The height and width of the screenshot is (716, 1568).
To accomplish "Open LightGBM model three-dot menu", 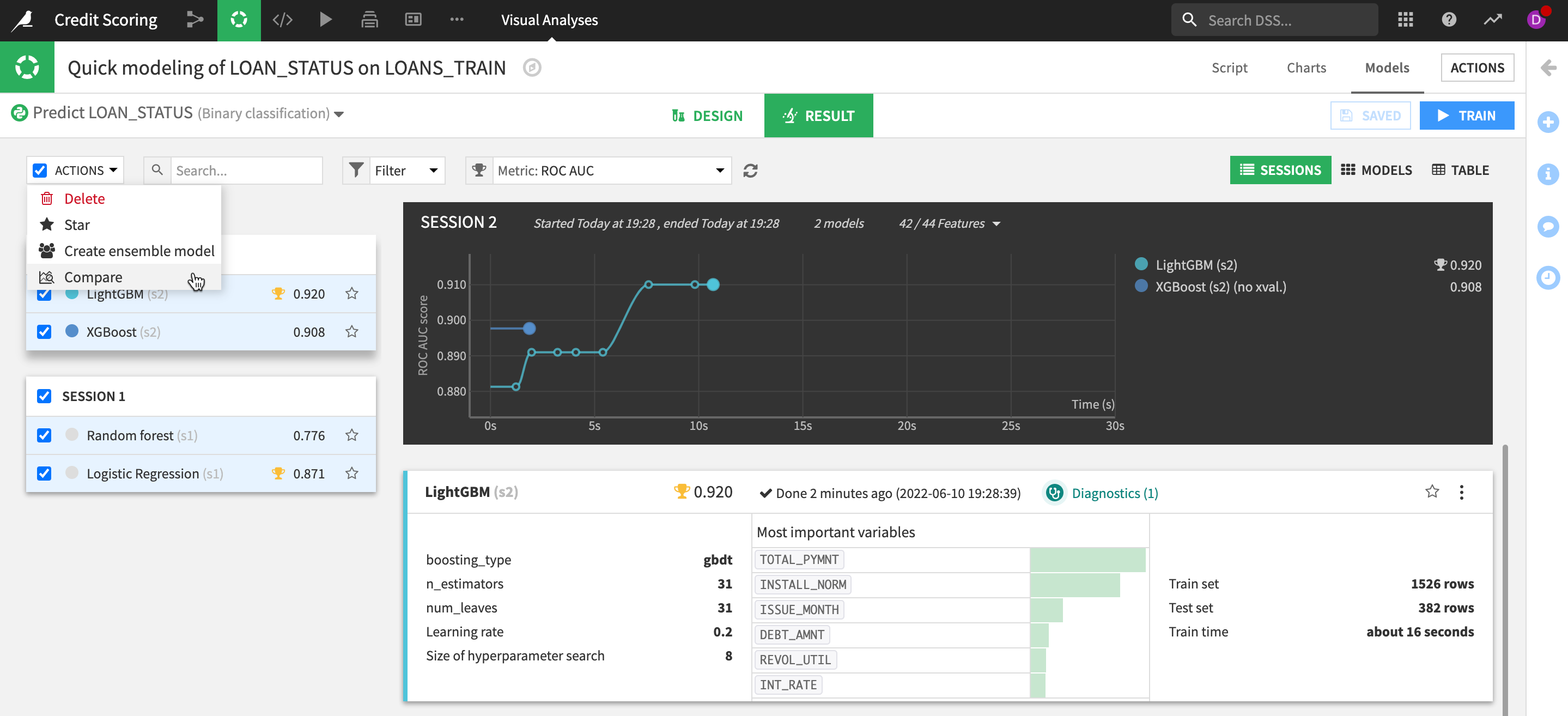I will (x=1461, y=492).
